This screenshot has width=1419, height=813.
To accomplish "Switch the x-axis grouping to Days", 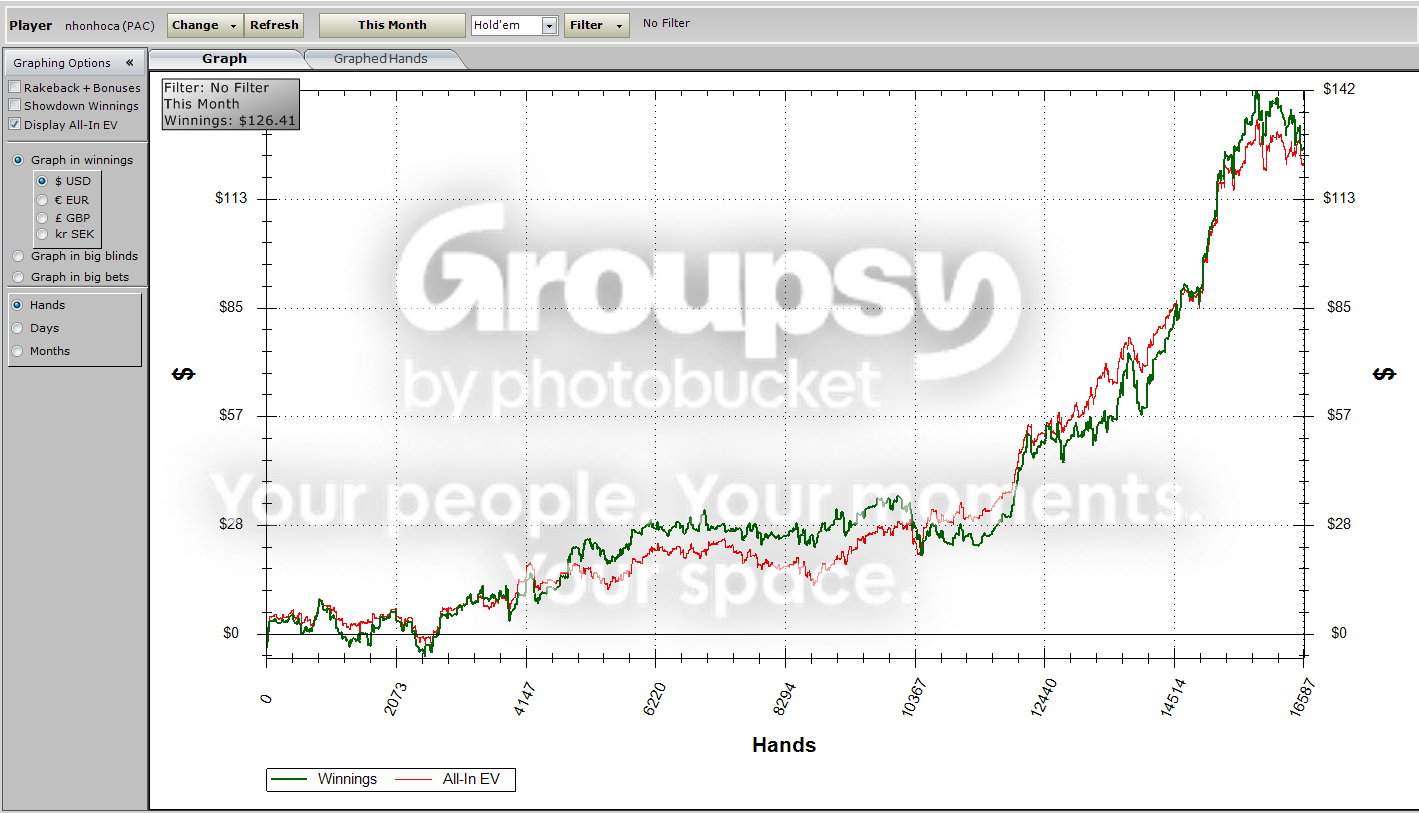I will click(x=18, y=328).
